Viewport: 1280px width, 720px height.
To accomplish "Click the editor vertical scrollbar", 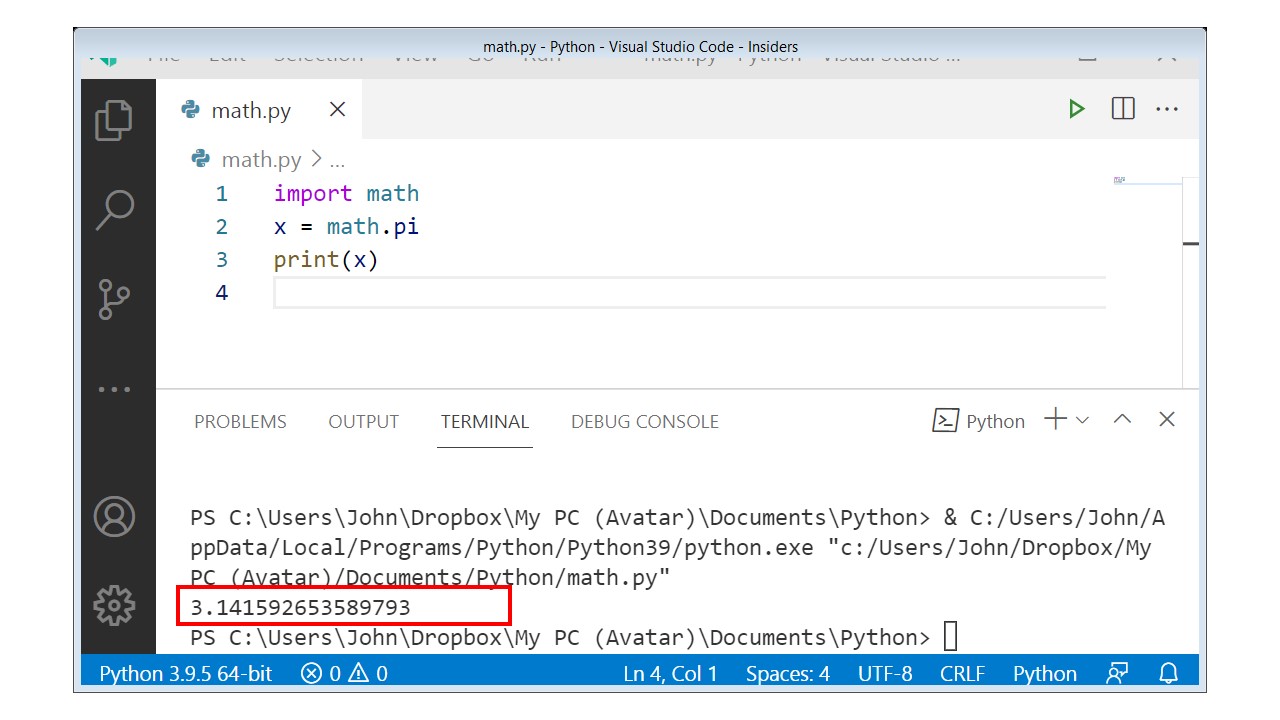I will point(1188,243).
